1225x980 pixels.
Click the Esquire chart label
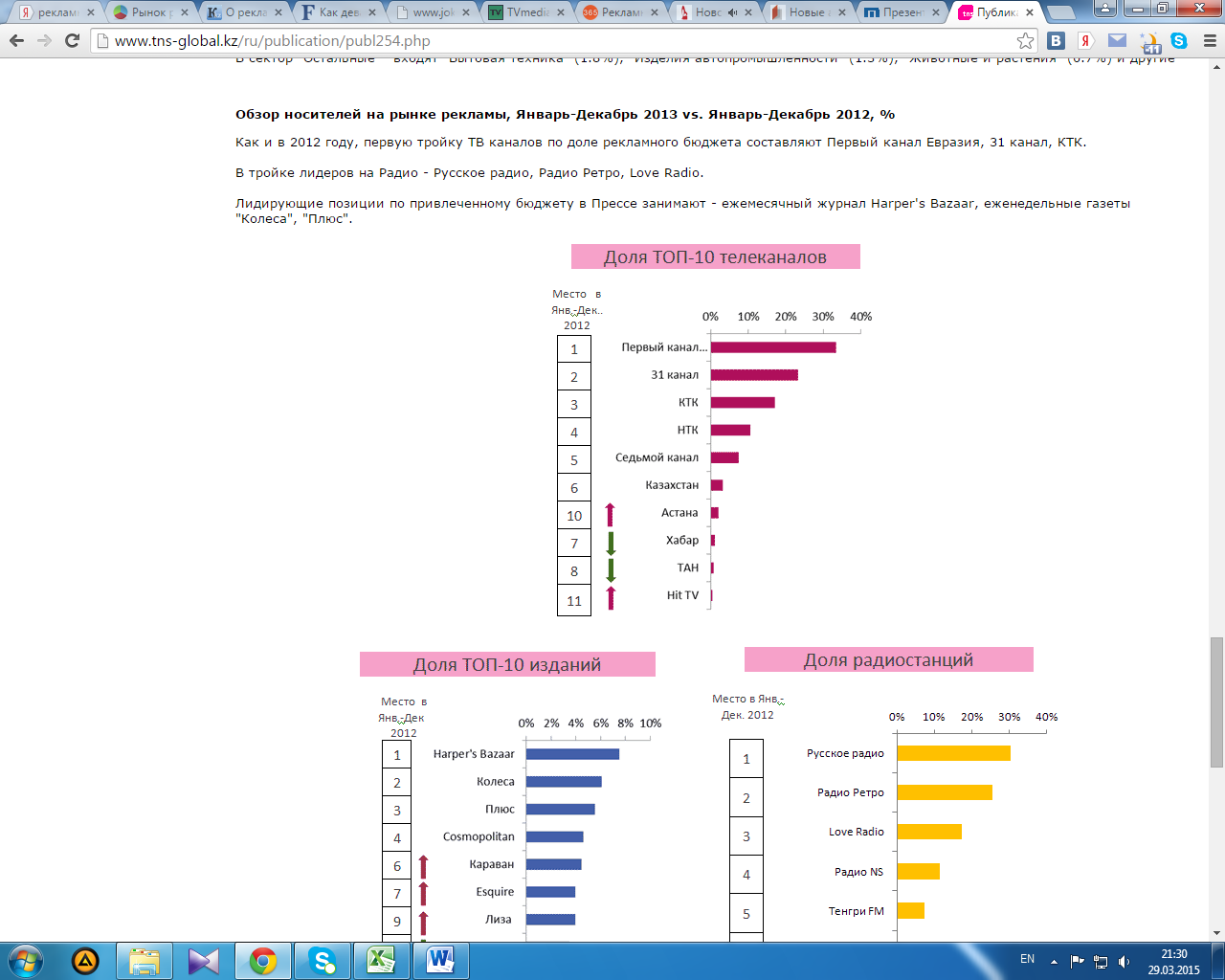pyautogui.click(x=495, y=892)
